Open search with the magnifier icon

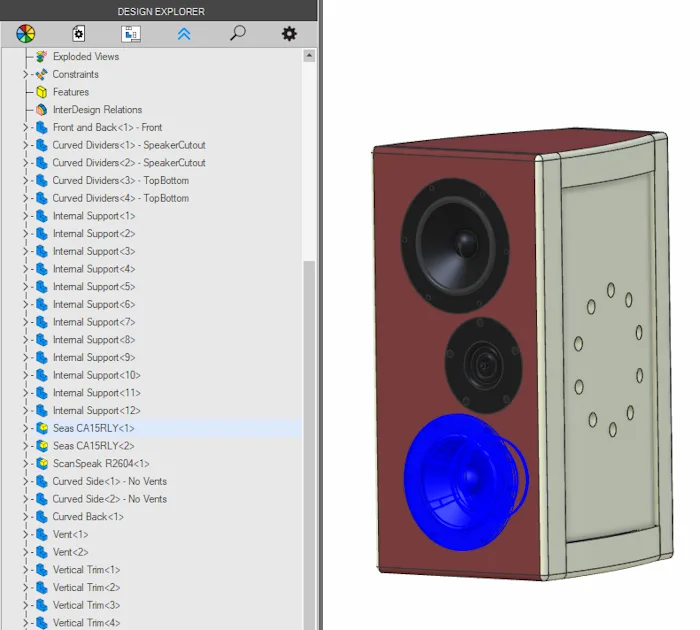(238, 33)
